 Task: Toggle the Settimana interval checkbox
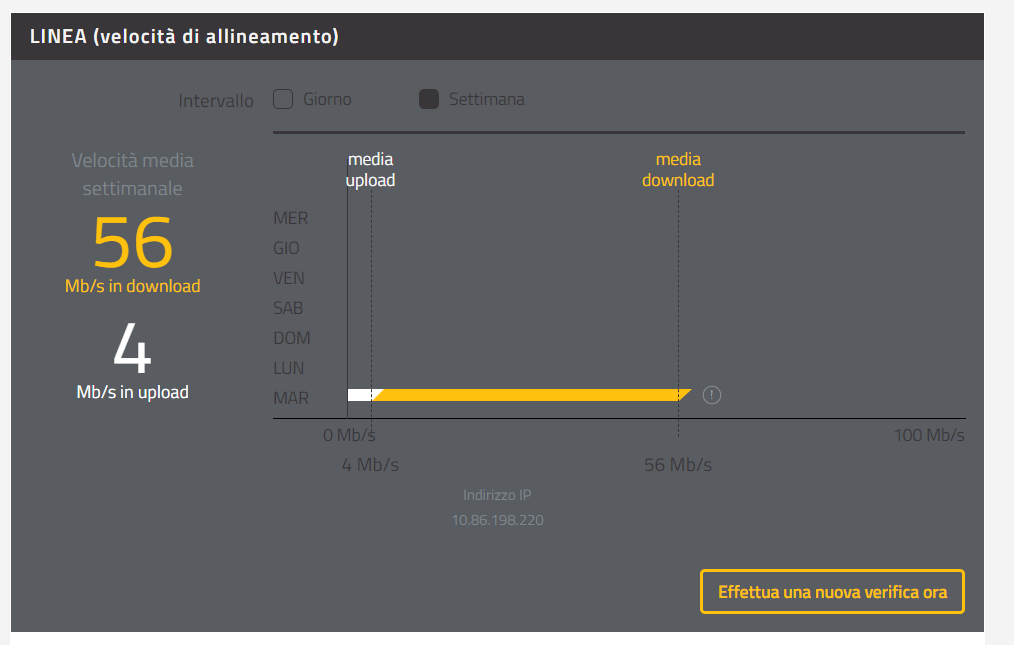429,99
